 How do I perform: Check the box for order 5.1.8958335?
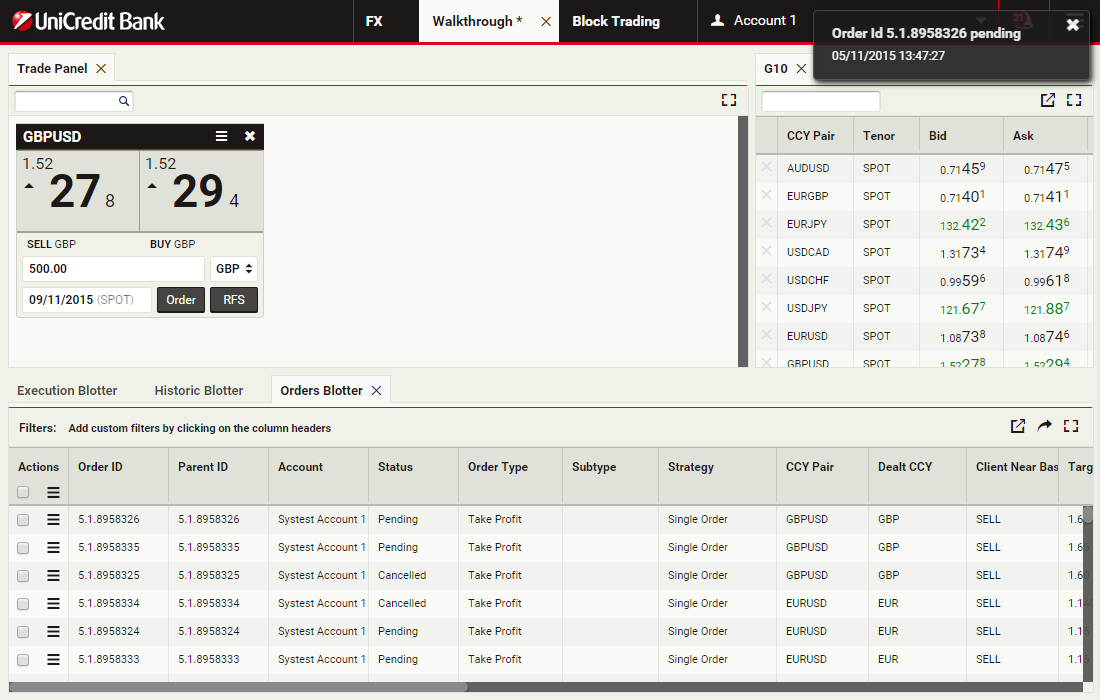coord(23,548)
